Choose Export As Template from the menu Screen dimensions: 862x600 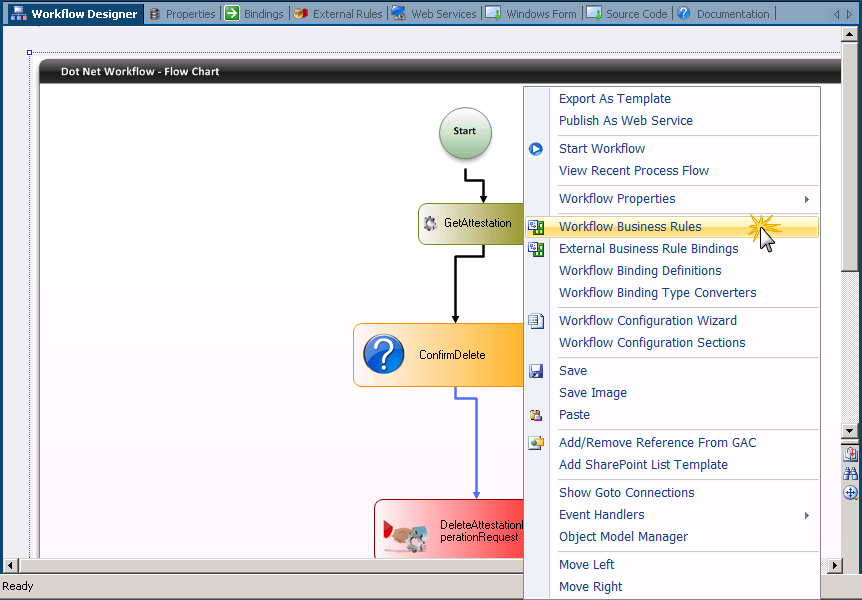[x=614, y=98]
